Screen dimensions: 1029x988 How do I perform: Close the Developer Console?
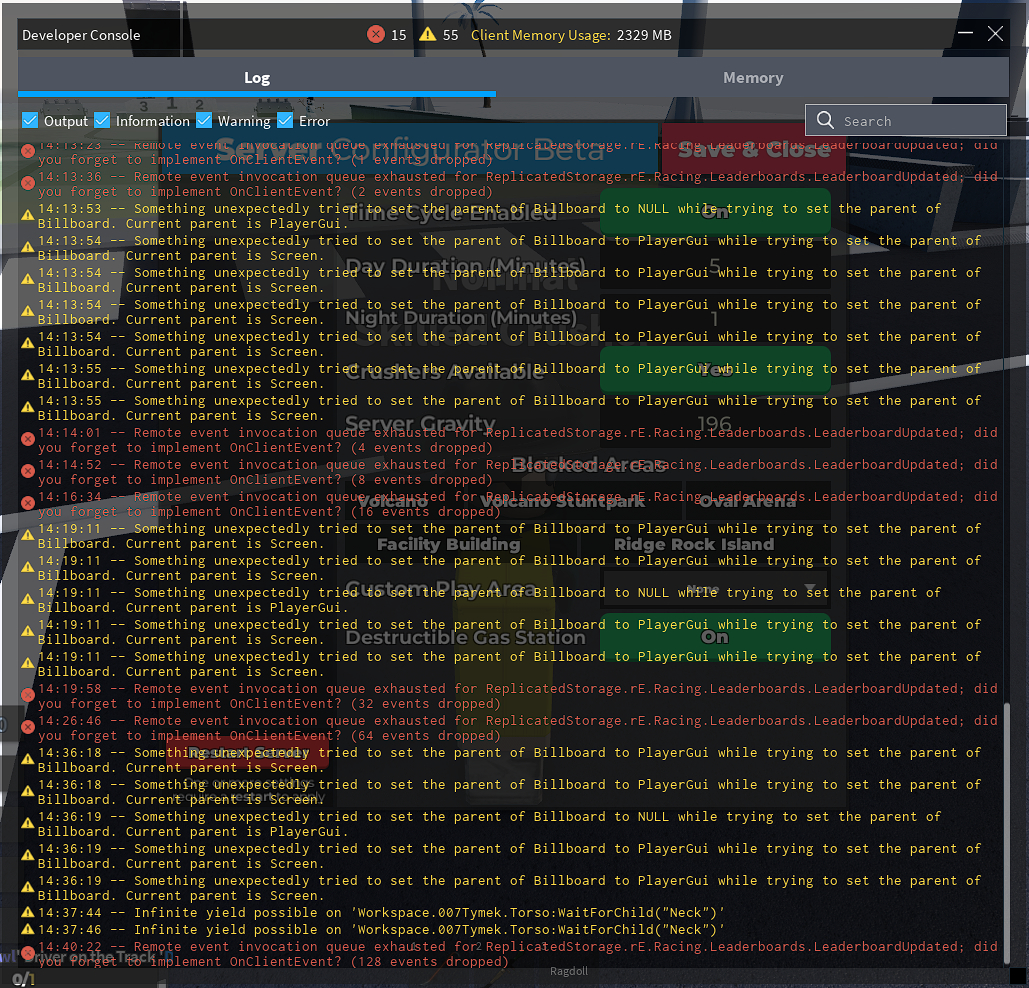995,34
